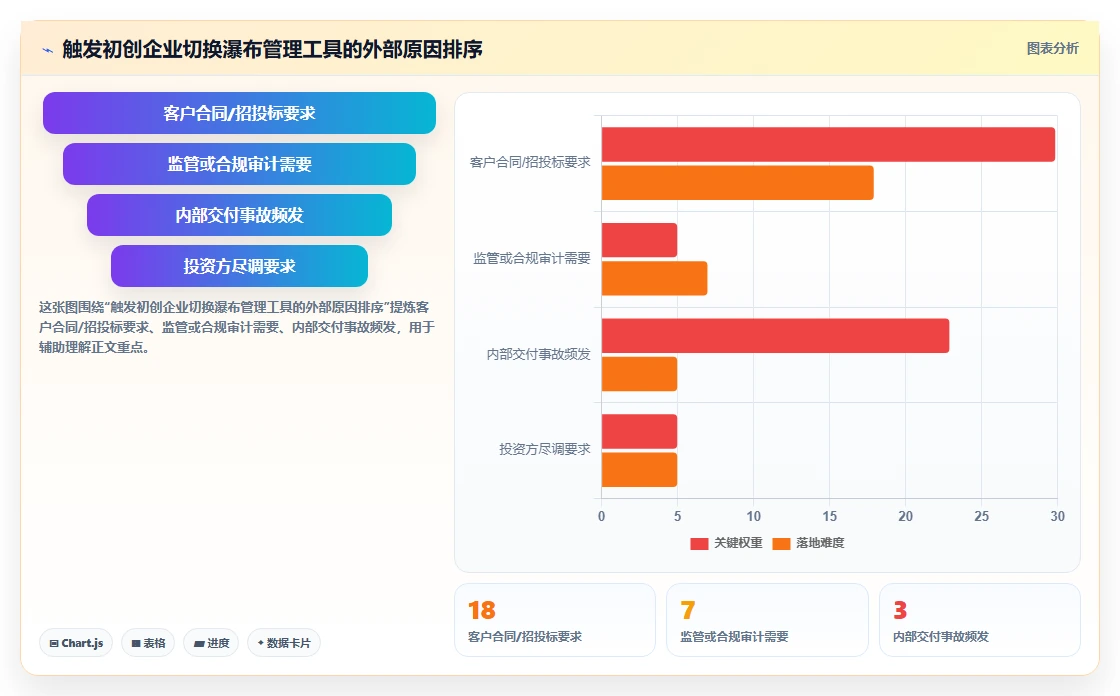1120x696 pixels.
Task: Click the orange 落地难度 legend swatch
Action: point(781,544)
